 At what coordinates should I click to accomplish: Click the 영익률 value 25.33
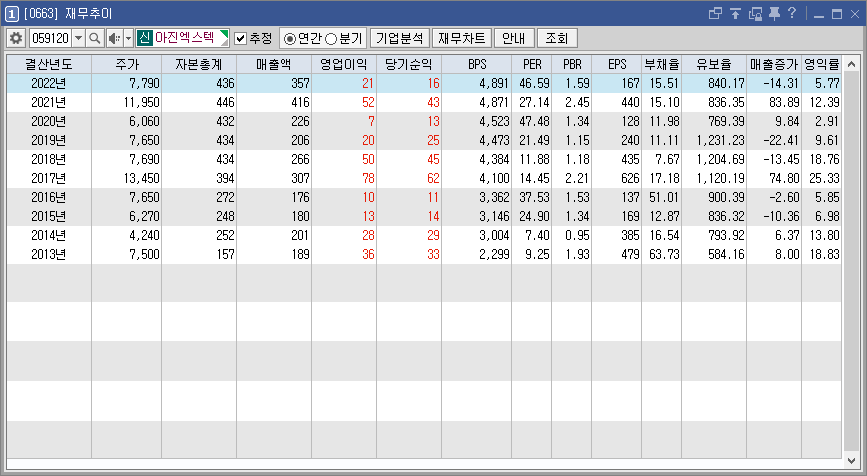click(824, 178)
